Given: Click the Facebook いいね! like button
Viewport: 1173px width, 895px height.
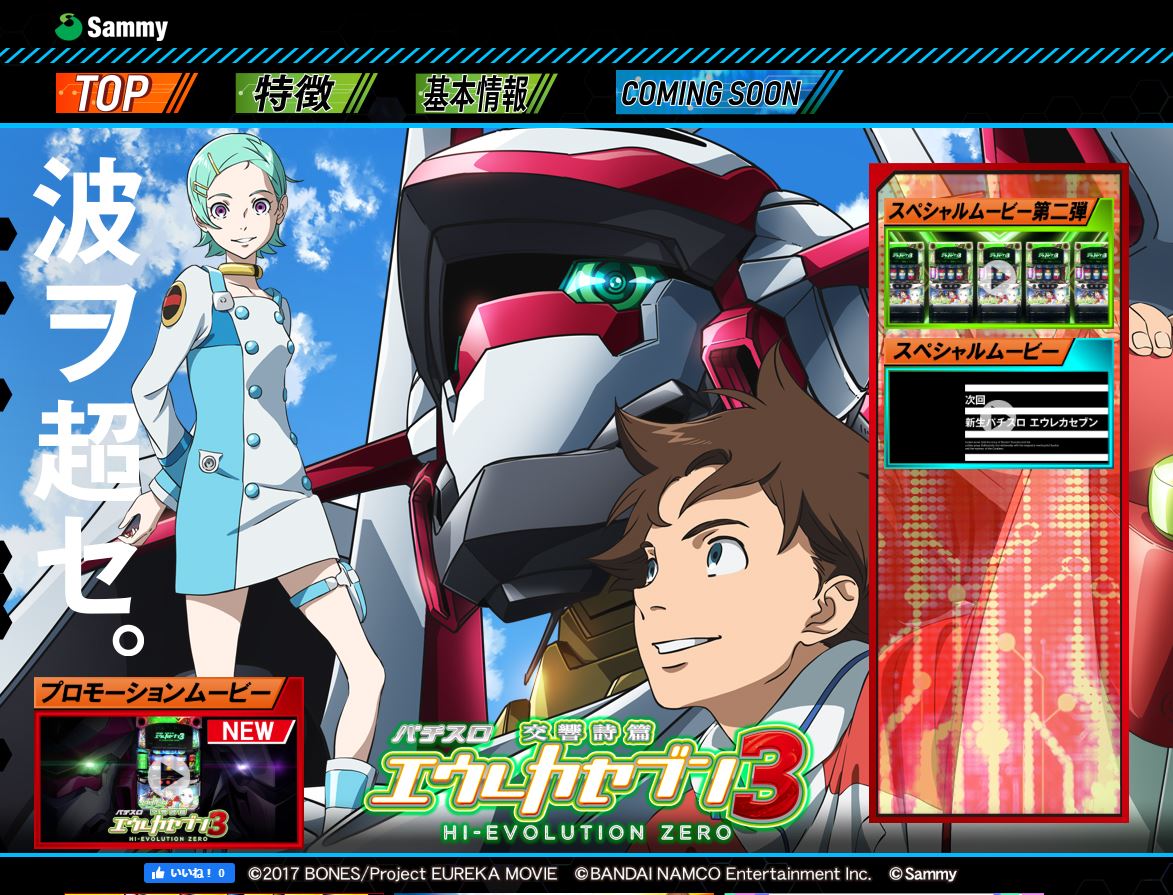Looking at the screenshot, I should (x=189, y=873).
